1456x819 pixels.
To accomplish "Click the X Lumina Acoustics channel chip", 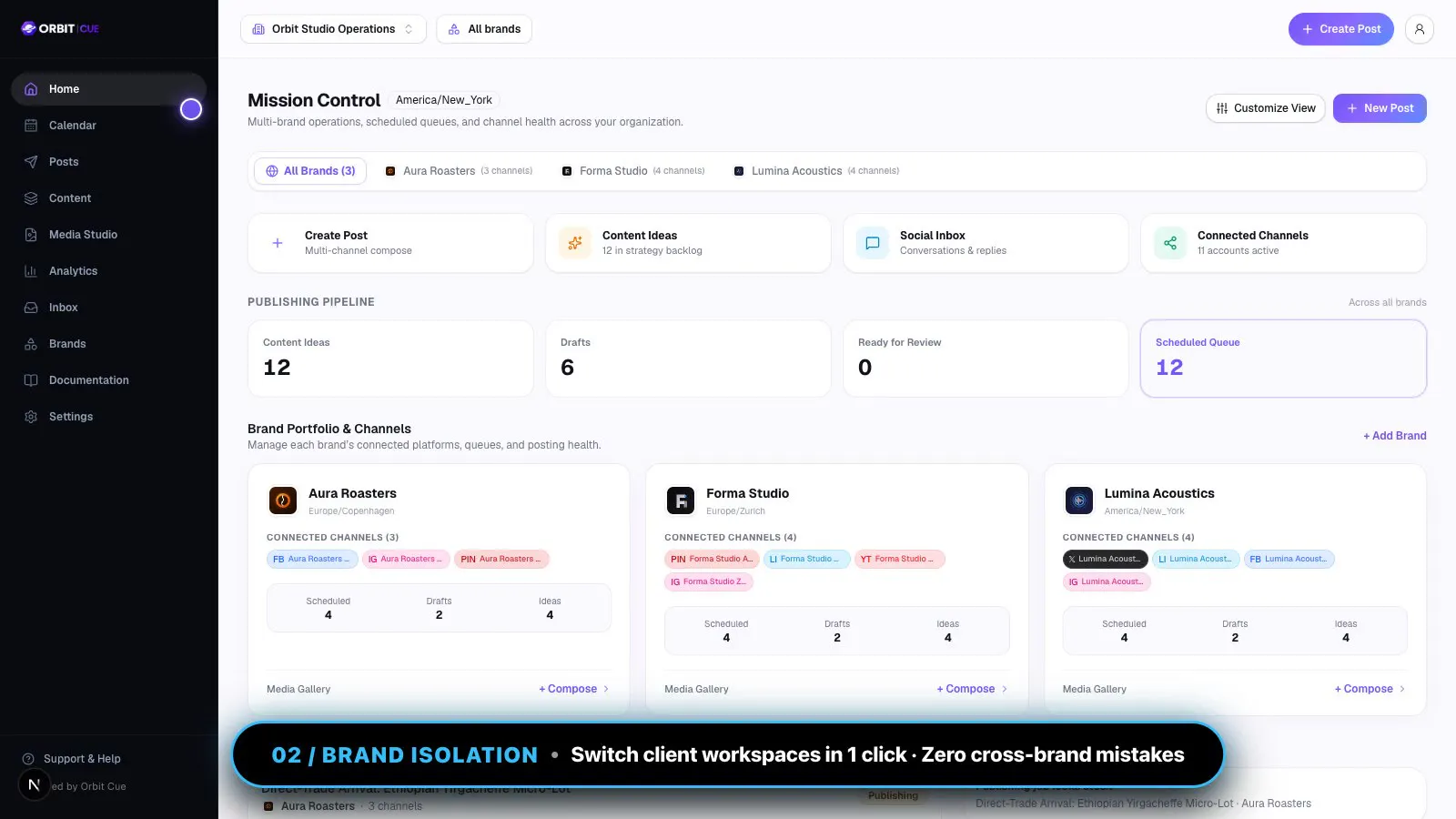I will pos(1105,560).
